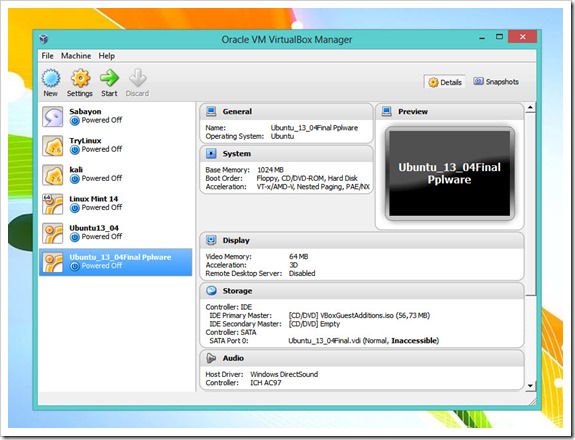Screen dimensions: 575x440
Task: Open the System section header
Action: click(286, 154)
